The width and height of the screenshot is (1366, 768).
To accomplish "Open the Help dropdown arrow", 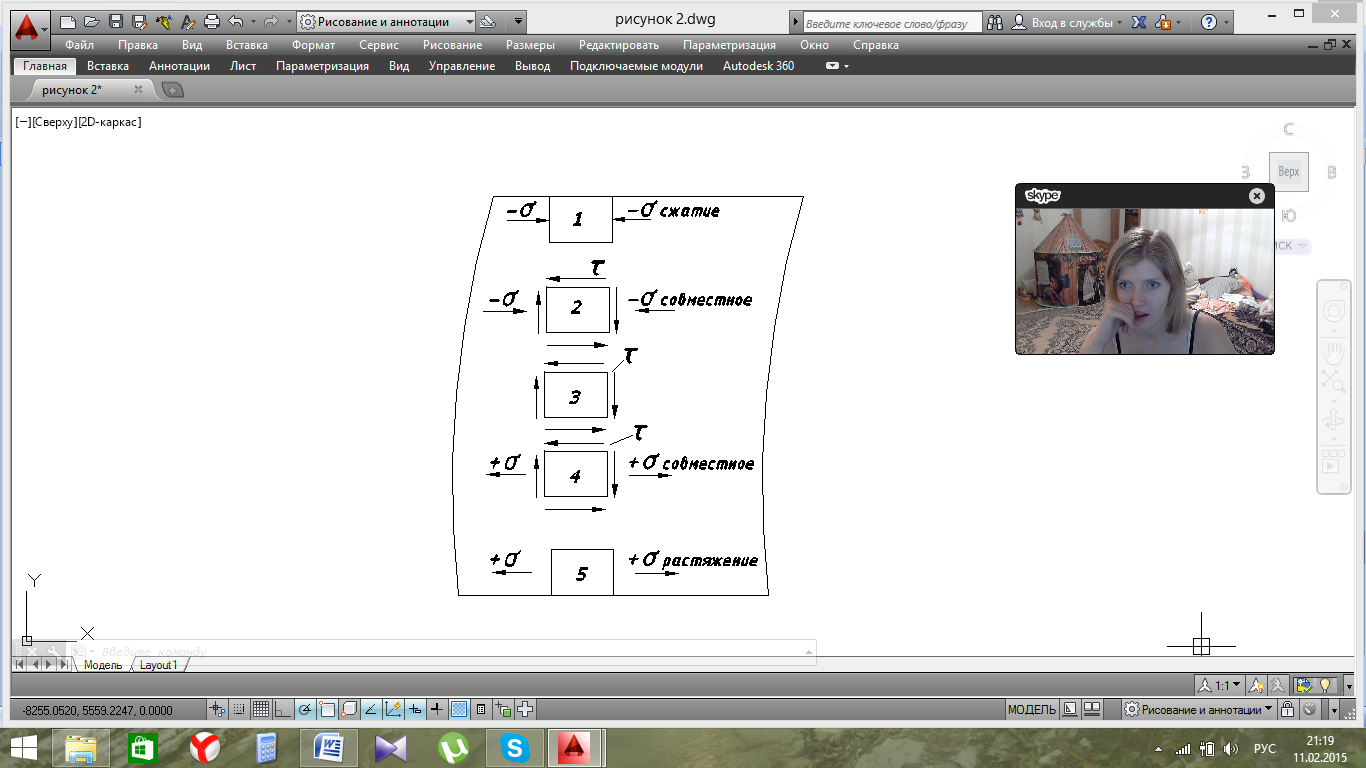I will [x=1227, y=22].
